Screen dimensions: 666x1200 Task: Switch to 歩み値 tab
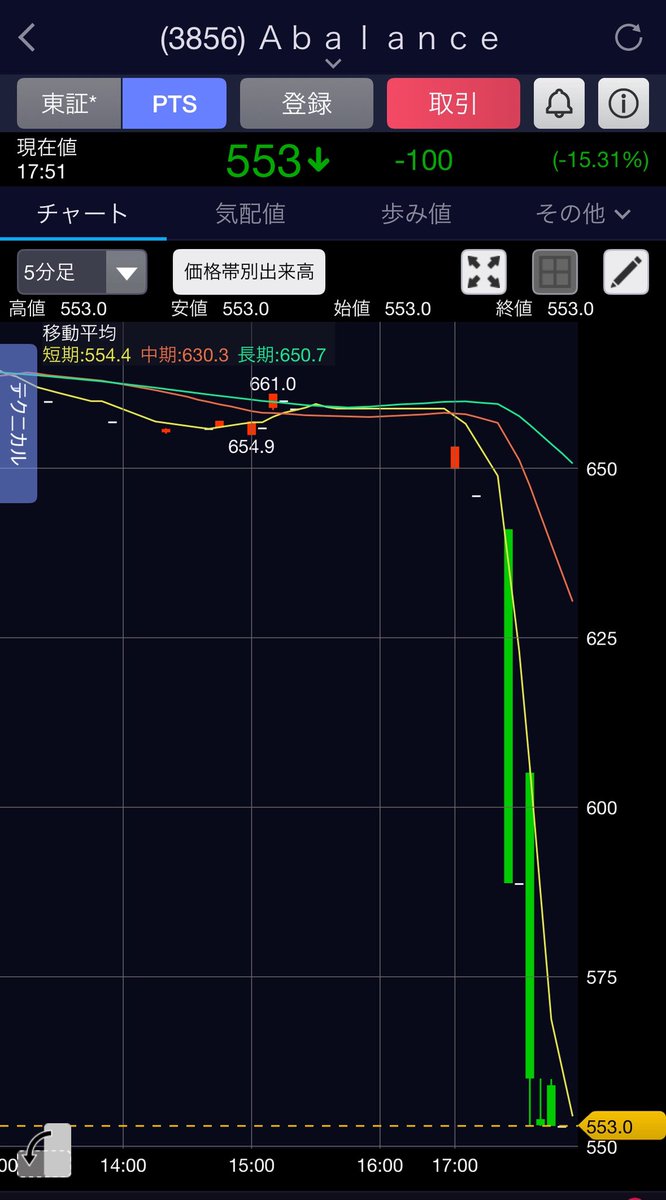click(x=416, y=213)
